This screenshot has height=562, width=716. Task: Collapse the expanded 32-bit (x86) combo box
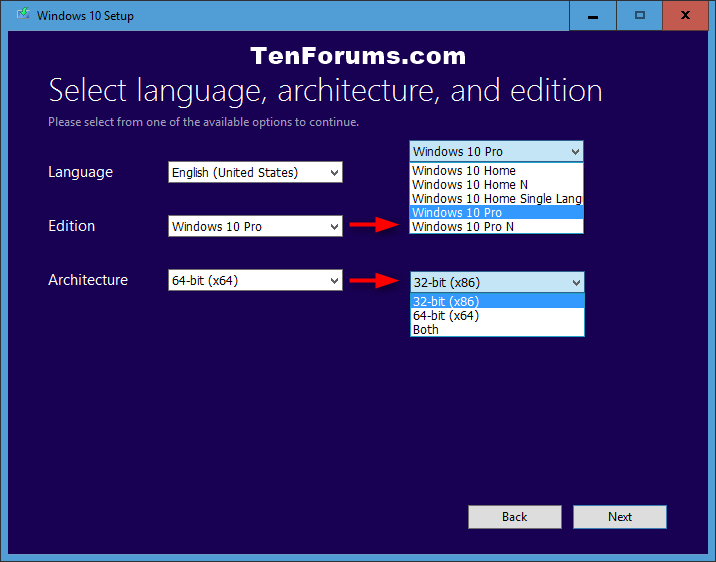click(497, 283)
